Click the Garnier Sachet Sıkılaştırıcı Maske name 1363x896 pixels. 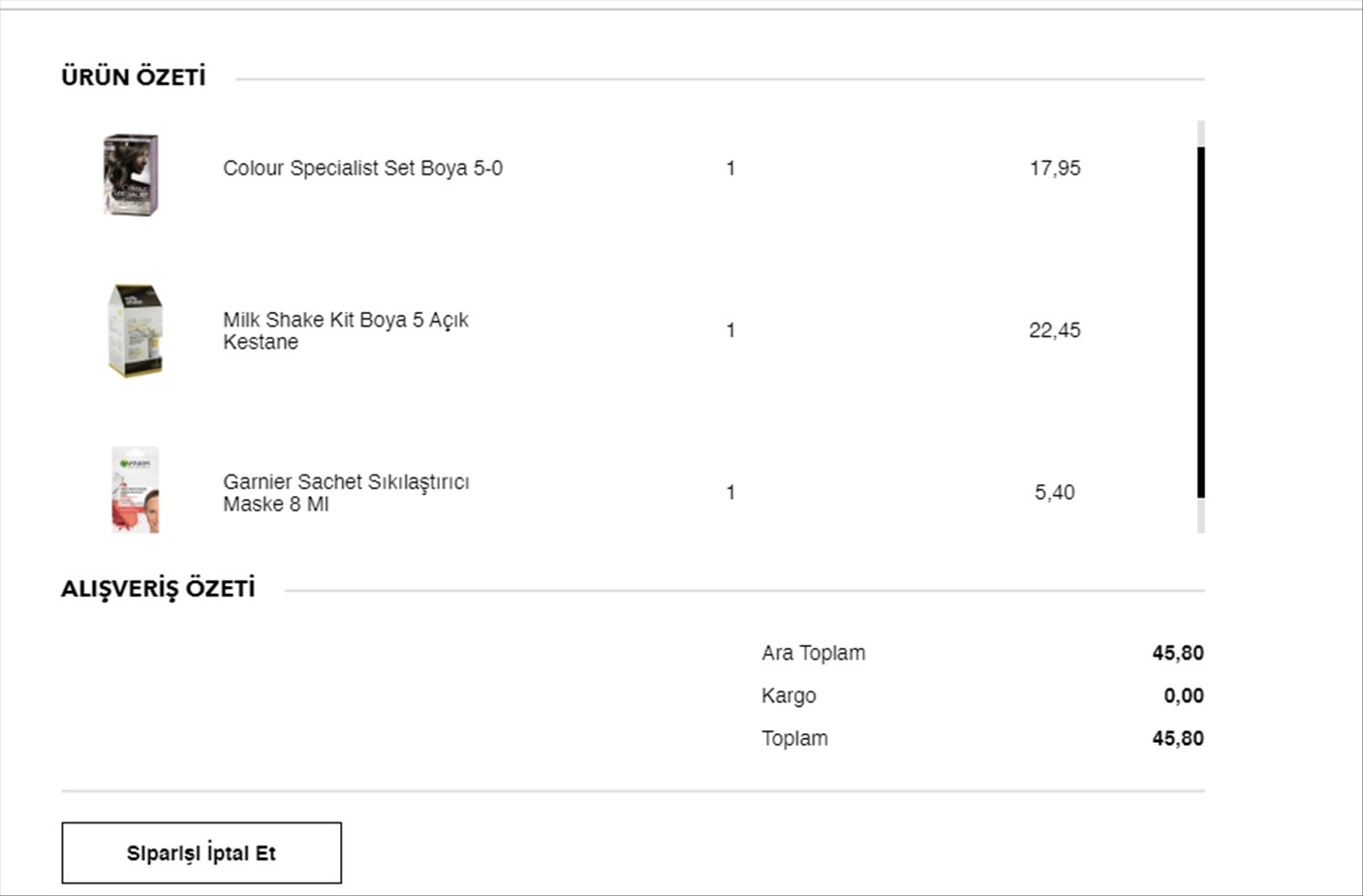click(x=346, y=492)
